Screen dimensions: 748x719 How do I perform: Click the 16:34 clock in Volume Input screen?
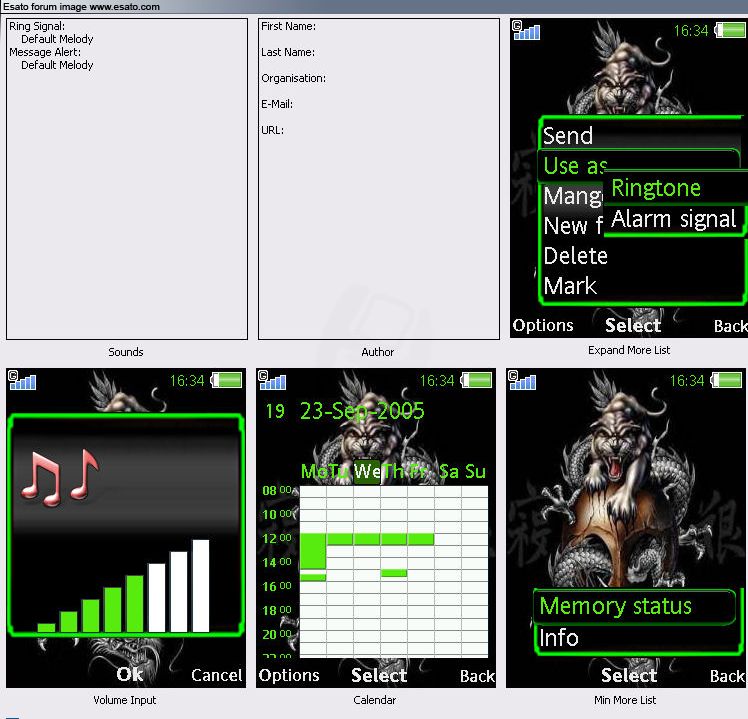tap(187, 381)
